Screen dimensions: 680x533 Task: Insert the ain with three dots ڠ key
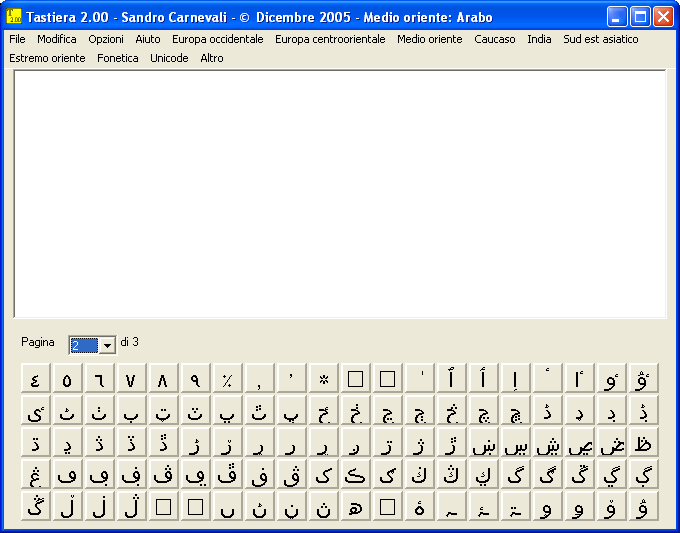click(x=36, y=474)
